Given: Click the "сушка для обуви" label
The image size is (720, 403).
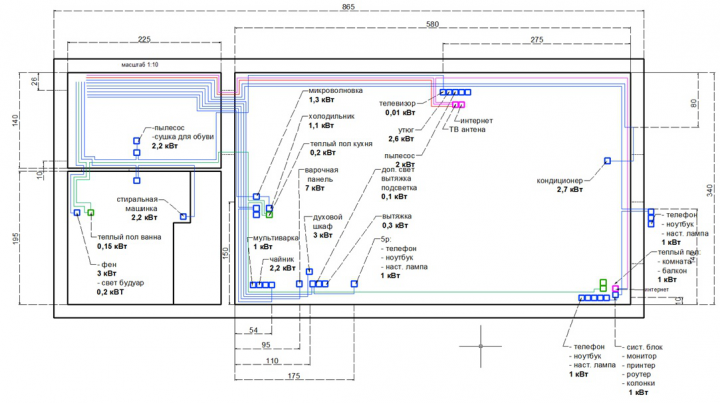Looking at the screenshot, I should [x=184, y=137].
